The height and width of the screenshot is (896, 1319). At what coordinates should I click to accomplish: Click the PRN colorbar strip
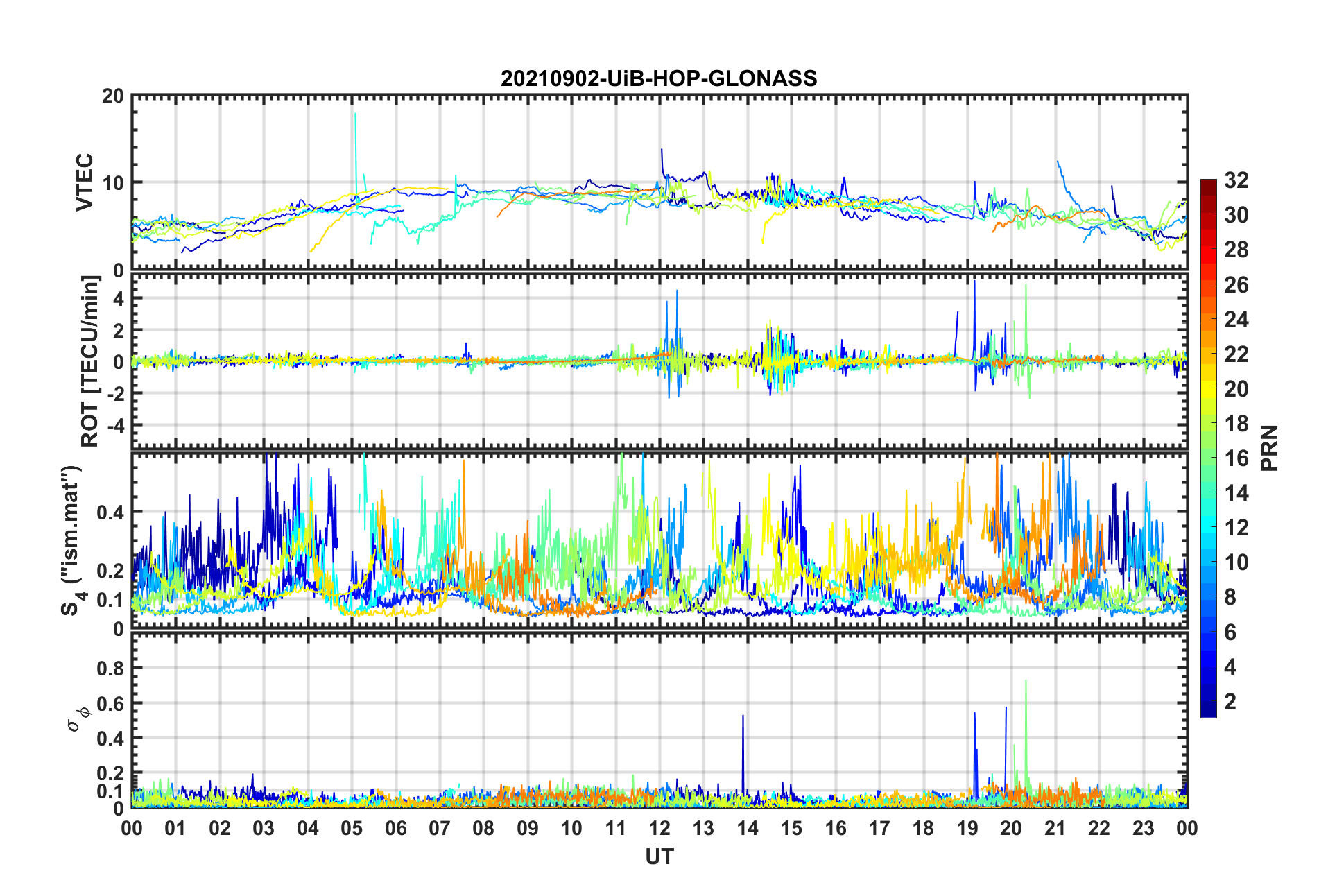[1209, 448]
